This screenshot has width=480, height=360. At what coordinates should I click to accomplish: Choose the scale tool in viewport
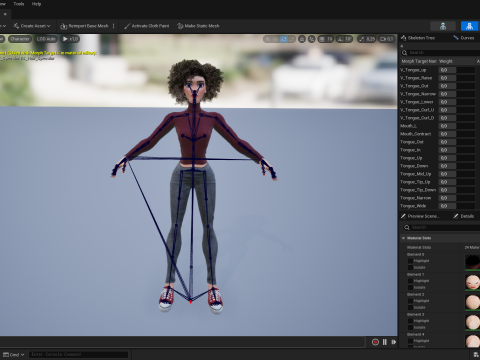(292, 39)
